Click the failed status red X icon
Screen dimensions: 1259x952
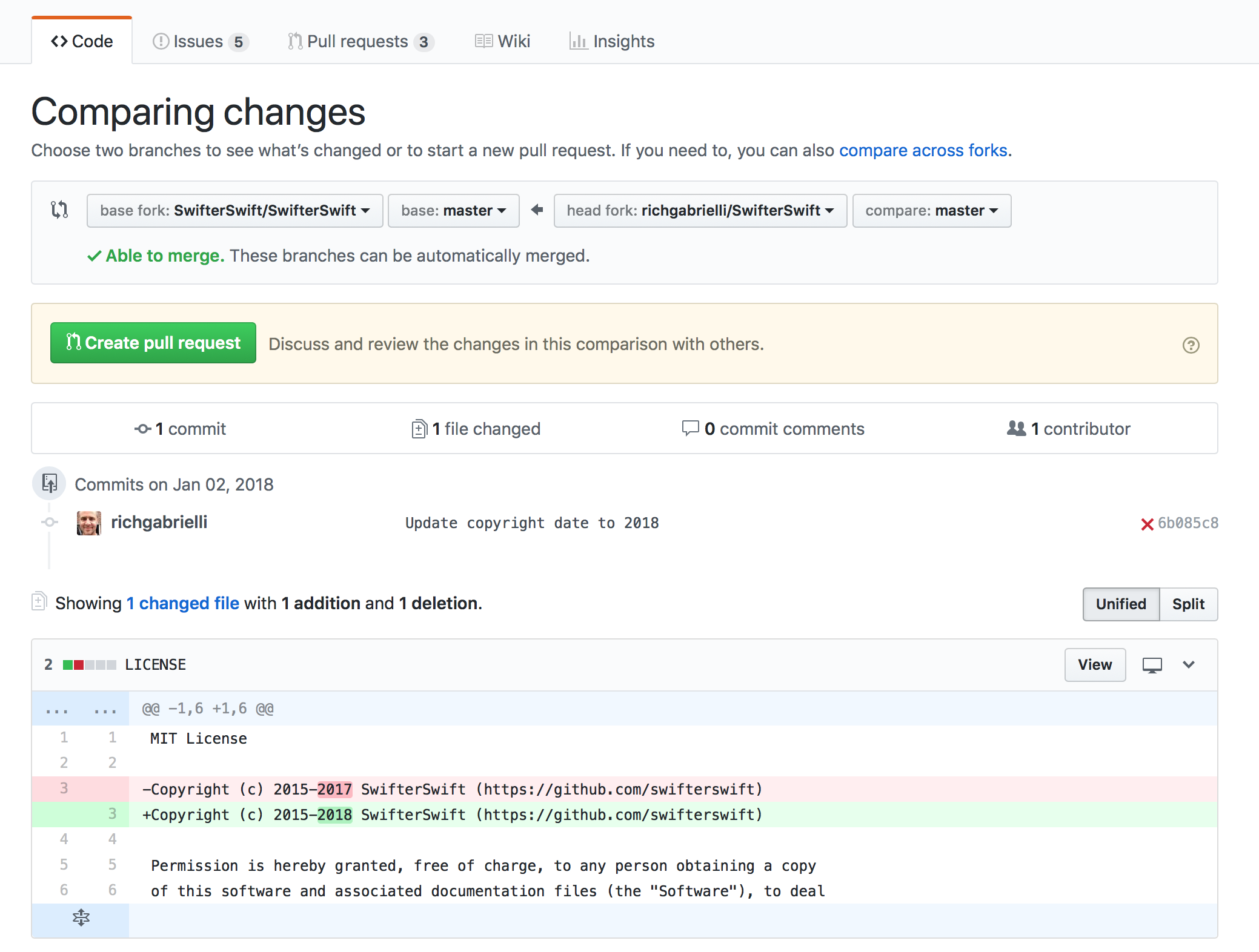[1146, 524]
